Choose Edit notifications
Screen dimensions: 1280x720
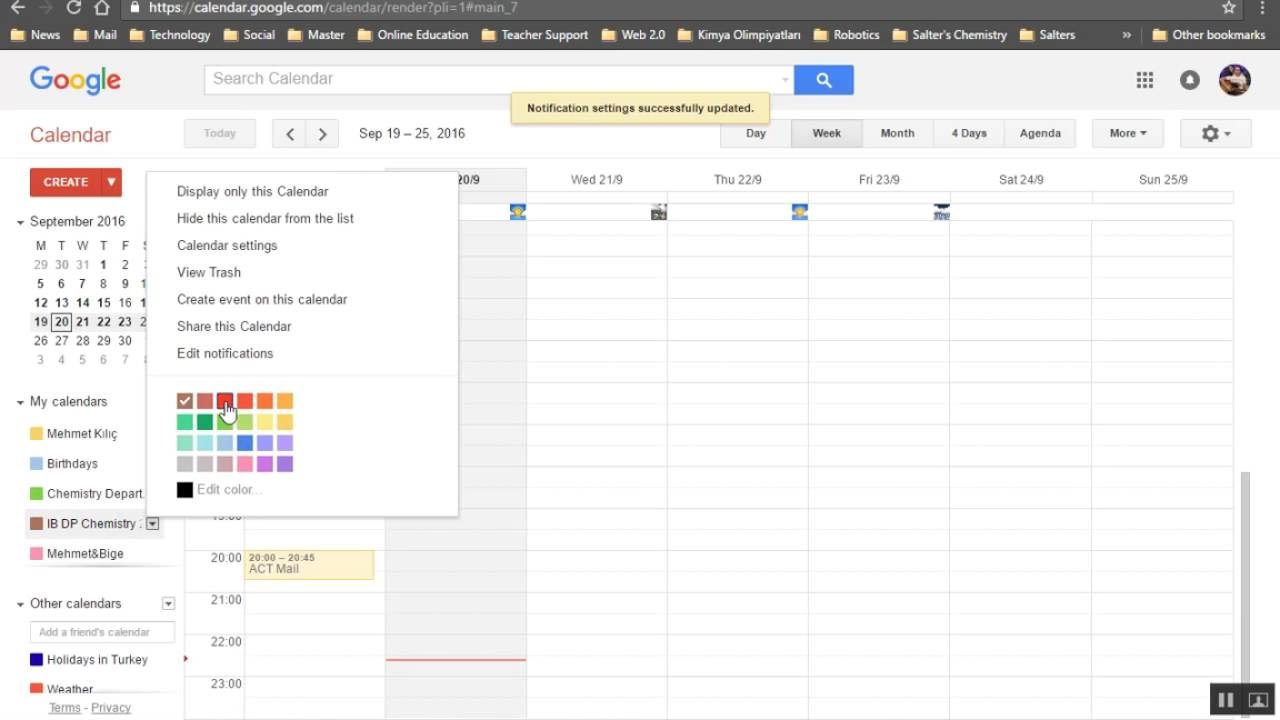coord(225,353)
